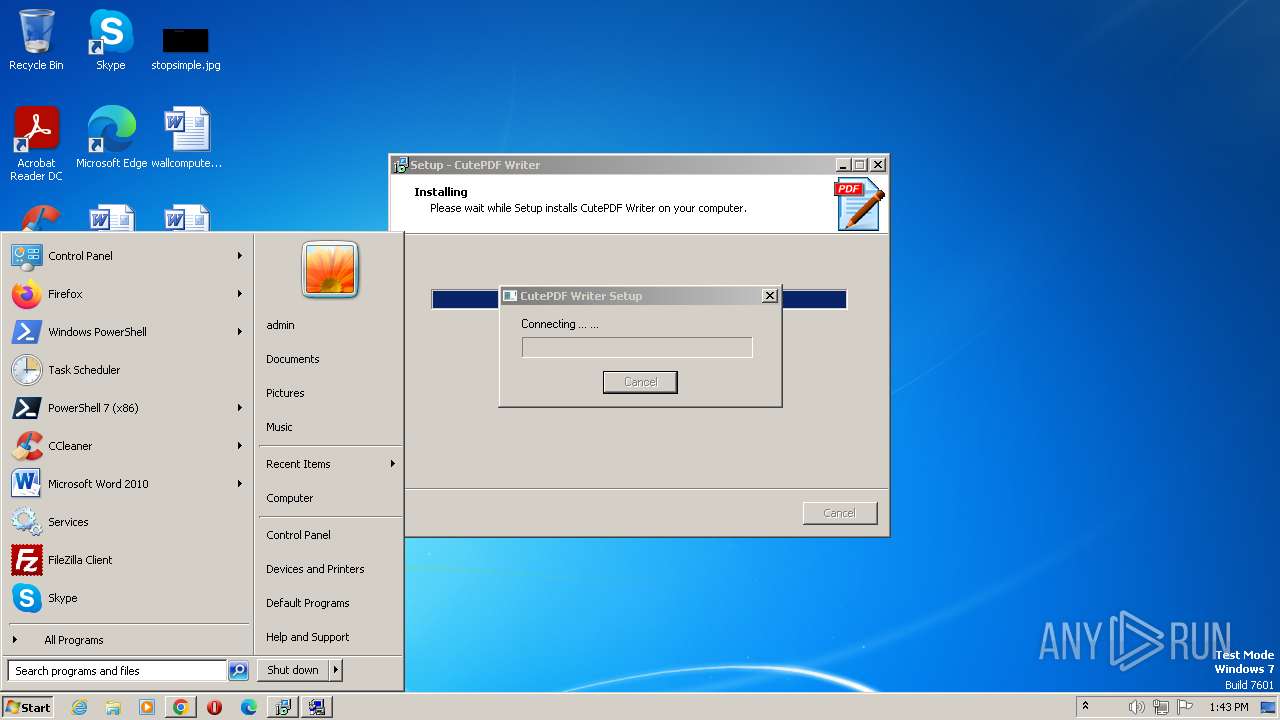Open Microsoft Word 2010 from Start menu
The image size is (1280, 720).
[127, 484]
